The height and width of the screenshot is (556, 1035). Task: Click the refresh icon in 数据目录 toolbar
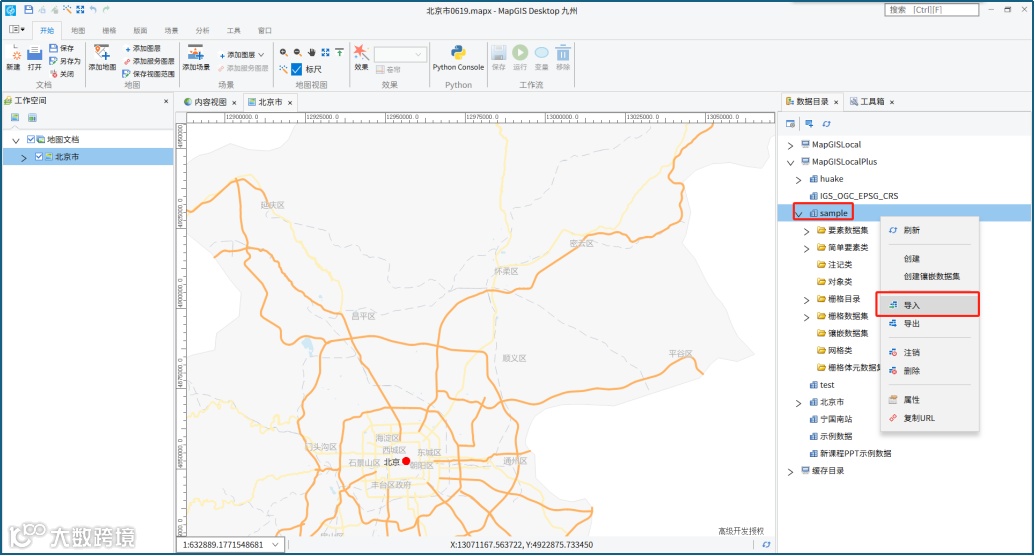(826, 123)
